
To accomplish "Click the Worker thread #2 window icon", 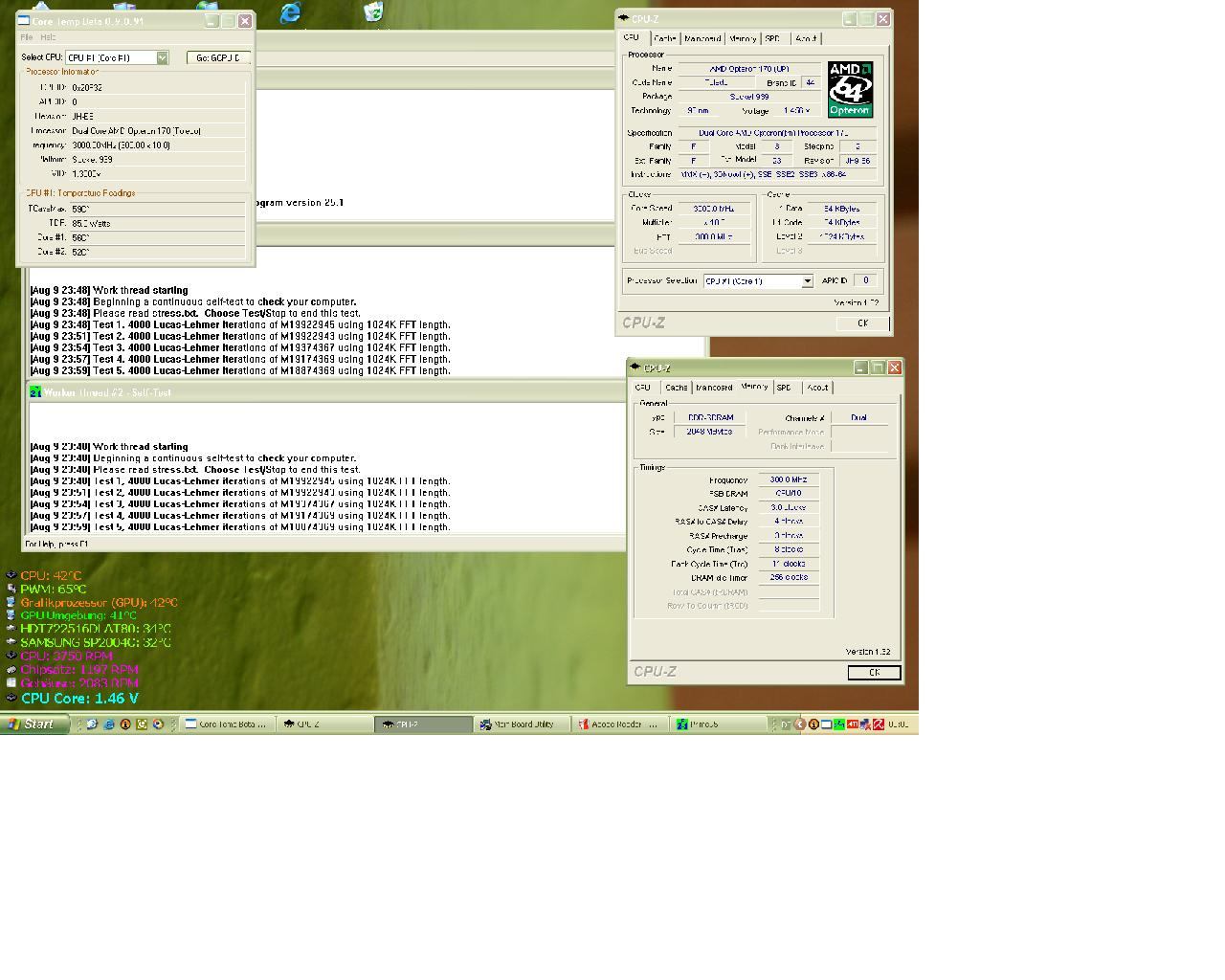I will tap(35, 391).
